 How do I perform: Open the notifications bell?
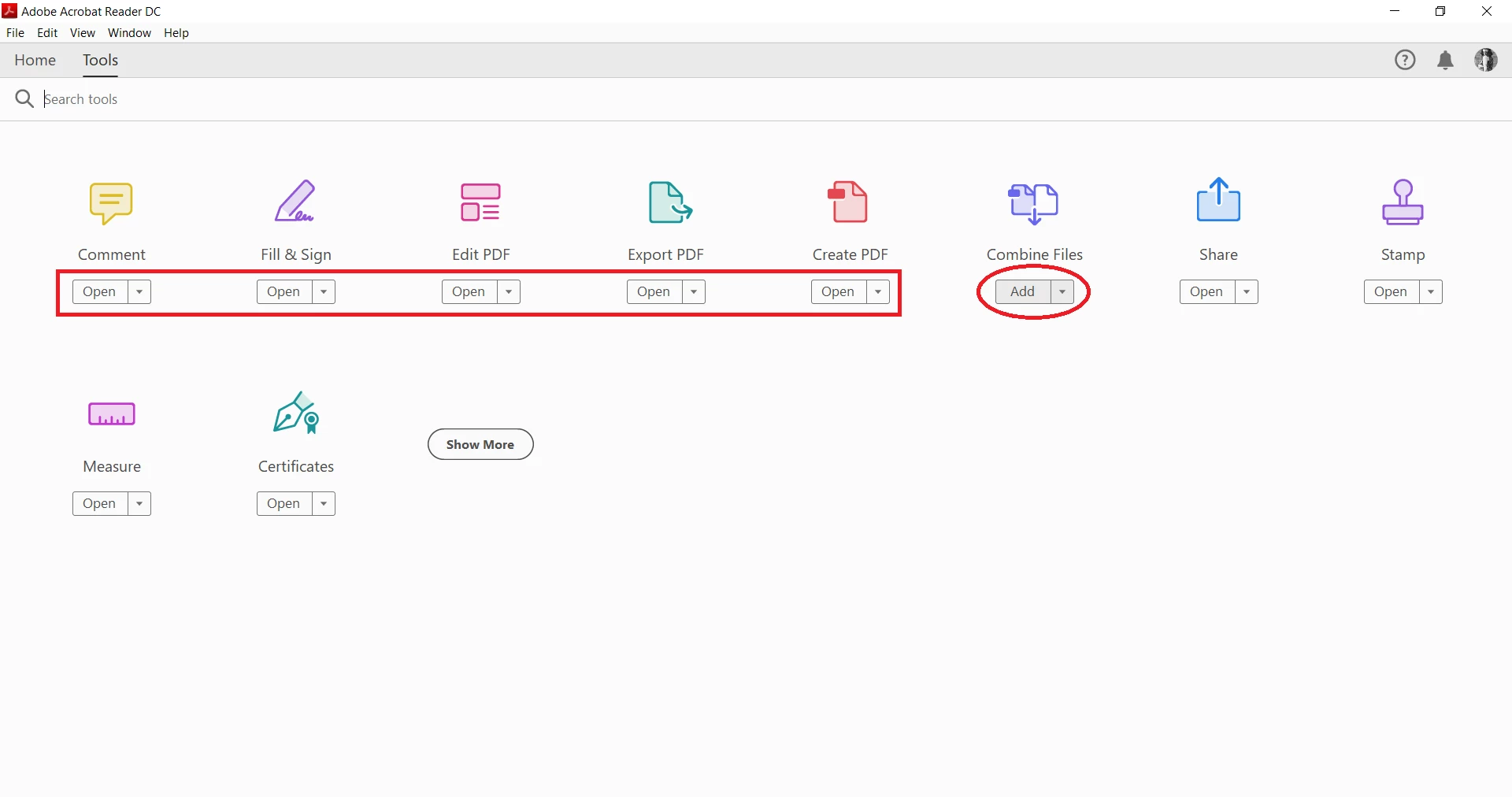pos(1445,61)
